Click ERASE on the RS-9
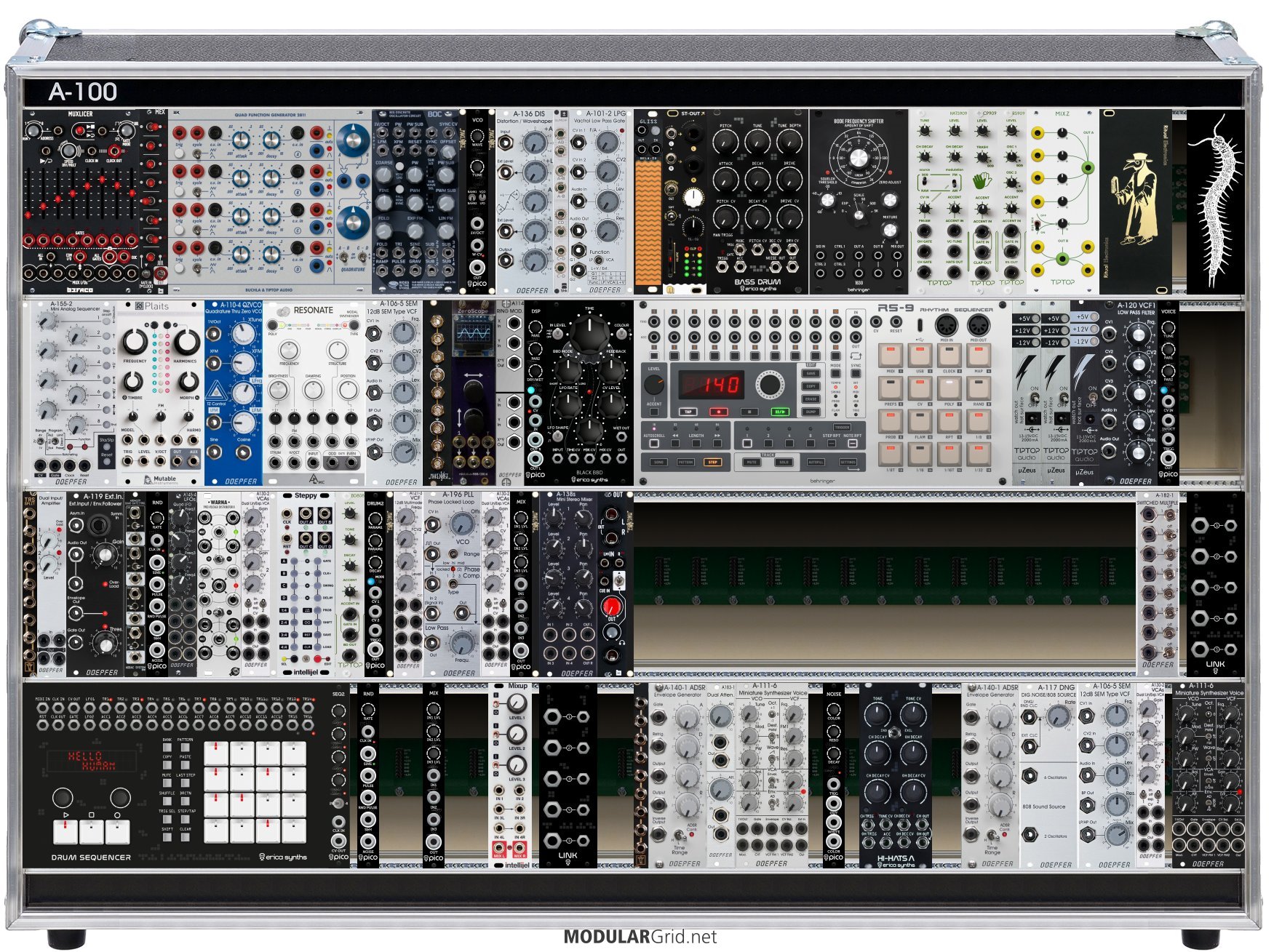The width and height of the screenshot is (1282, 952). (811, 399)
